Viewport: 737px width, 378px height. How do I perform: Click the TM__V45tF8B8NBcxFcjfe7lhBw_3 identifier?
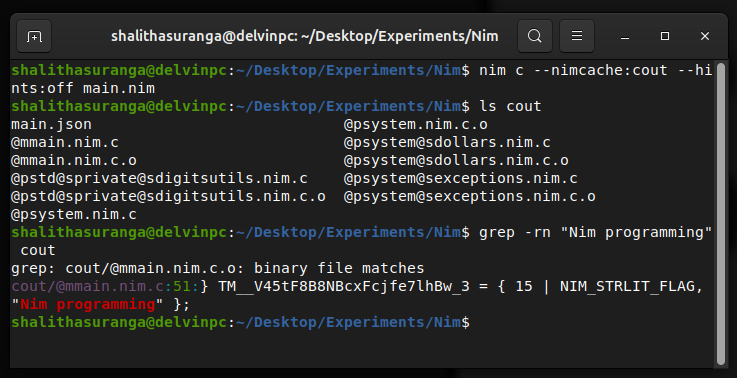[x=344, y=286]
